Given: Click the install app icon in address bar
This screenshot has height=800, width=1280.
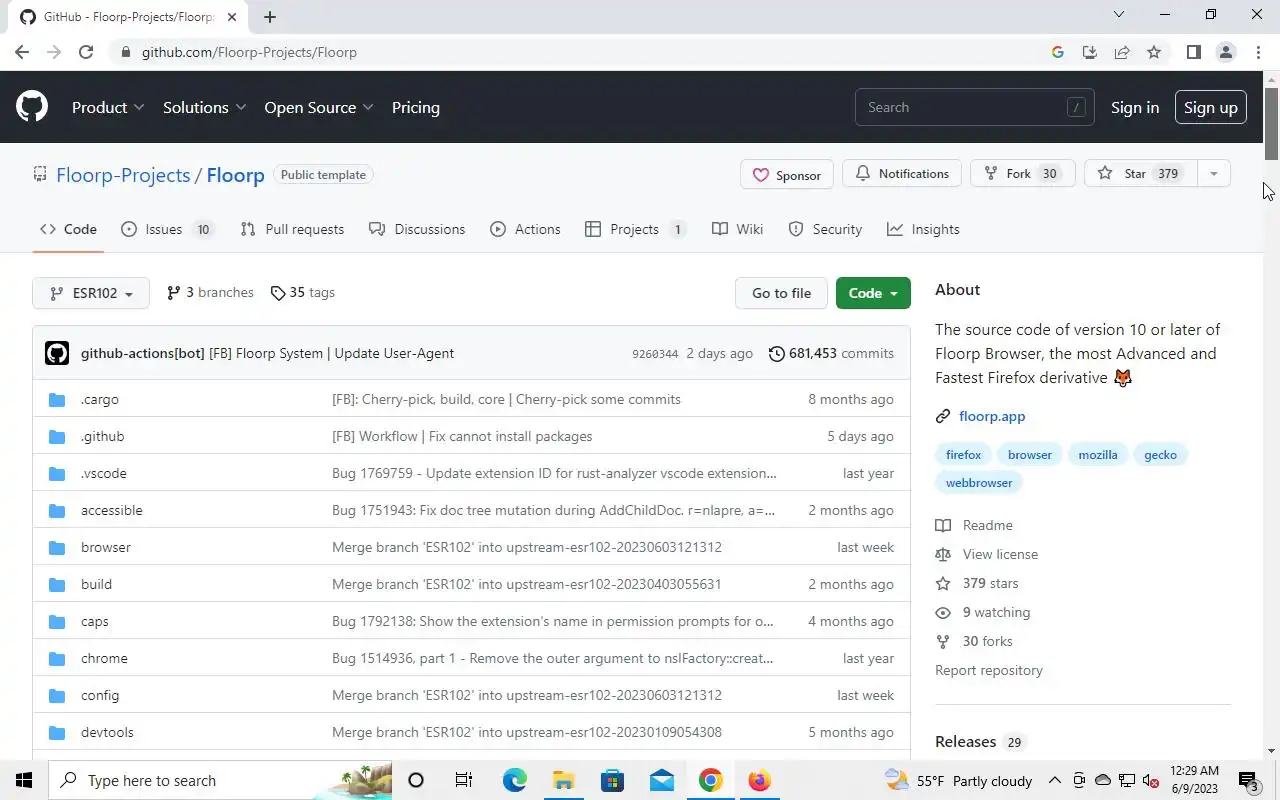Looking at the screenshot, I should (1090, 52).
